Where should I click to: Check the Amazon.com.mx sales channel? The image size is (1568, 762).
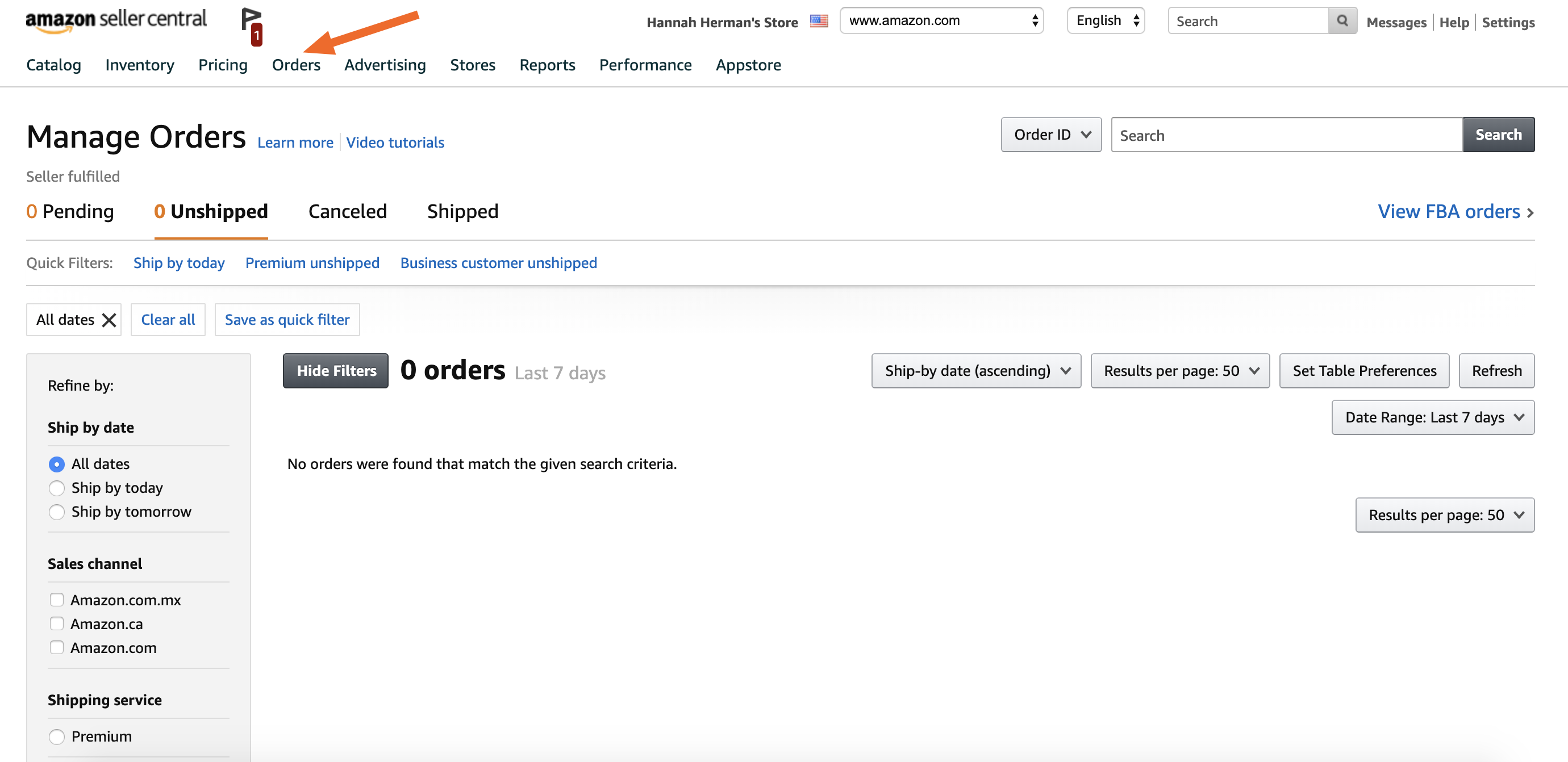click(x=57, y=600)
